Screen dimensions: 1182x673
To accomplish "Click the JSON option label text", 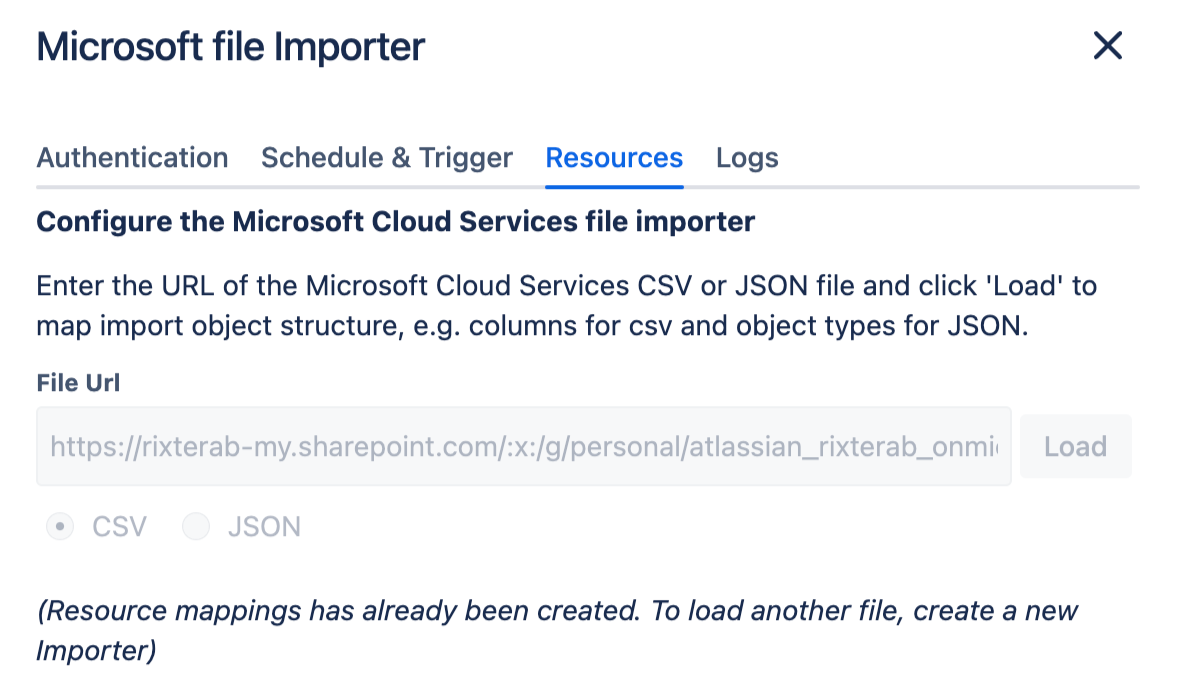I will coord(264,527).
